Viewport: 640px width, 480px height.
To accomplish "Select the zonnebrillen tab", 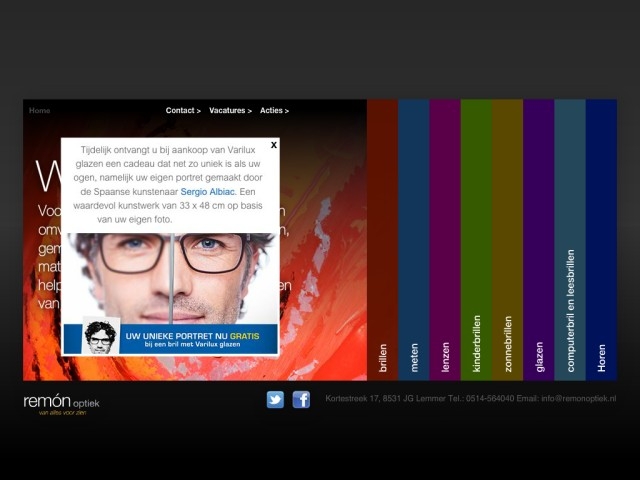I will click(507, 240).
